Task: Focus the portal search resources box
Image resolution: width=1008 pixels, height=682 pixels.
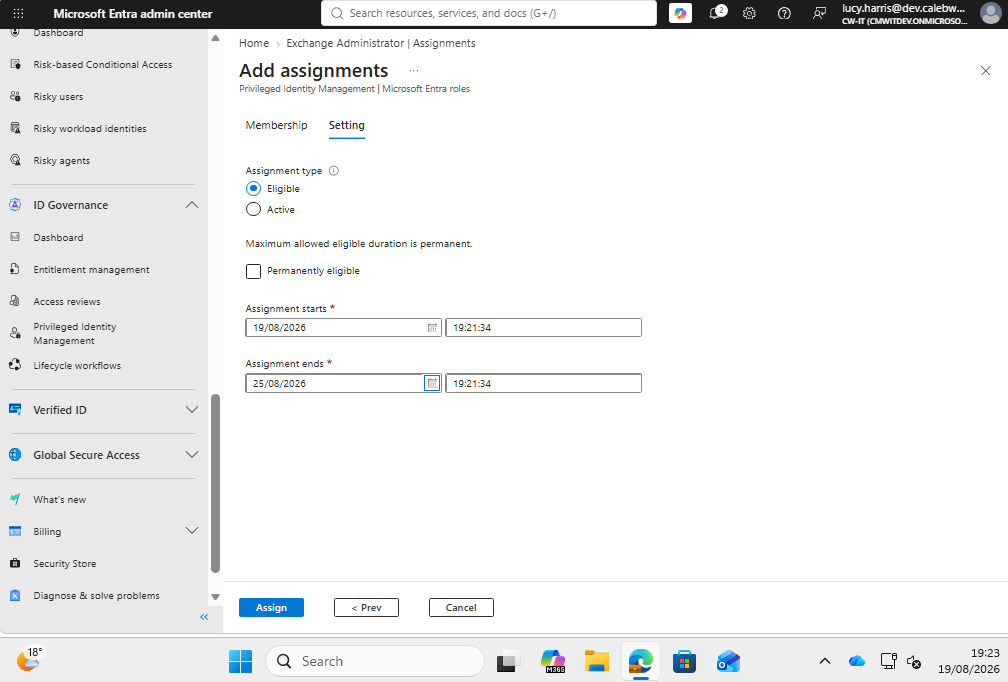Action: 489,13
